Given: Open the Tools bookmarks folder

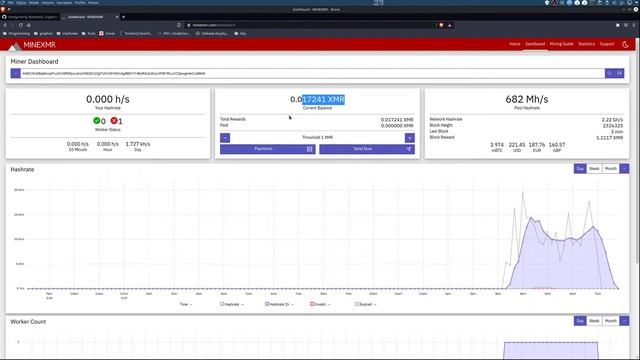Looking at the screenshot, I should point(89,33).
